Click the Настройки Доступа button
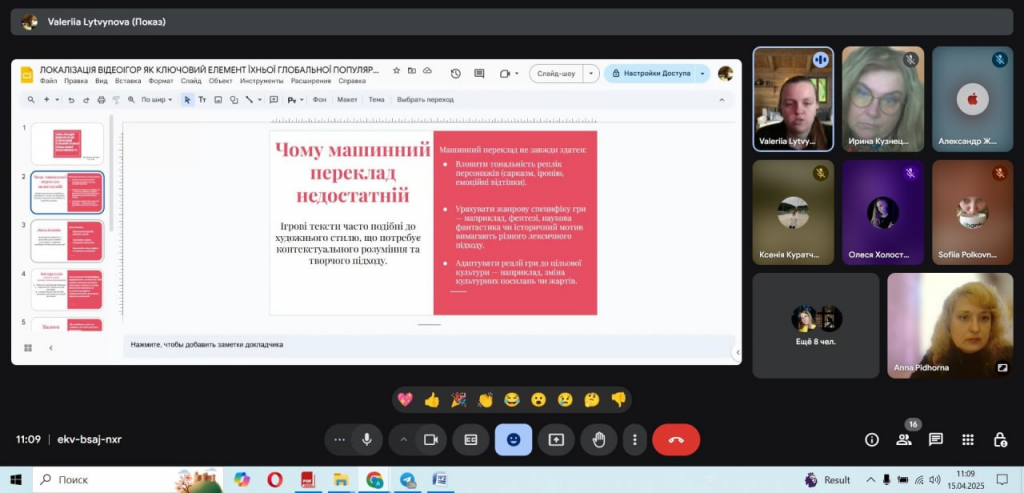This screenshot has width=1024, height=493. tap(656, 73)
